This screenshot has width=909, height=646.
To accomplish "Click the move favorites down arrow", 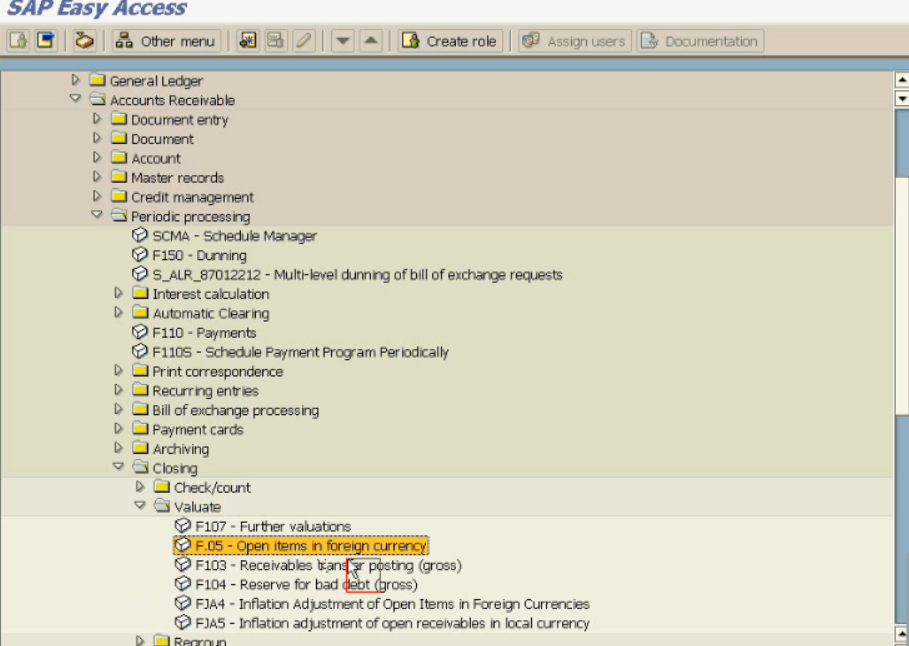I will pyautogui.click(x=343, y=41).
